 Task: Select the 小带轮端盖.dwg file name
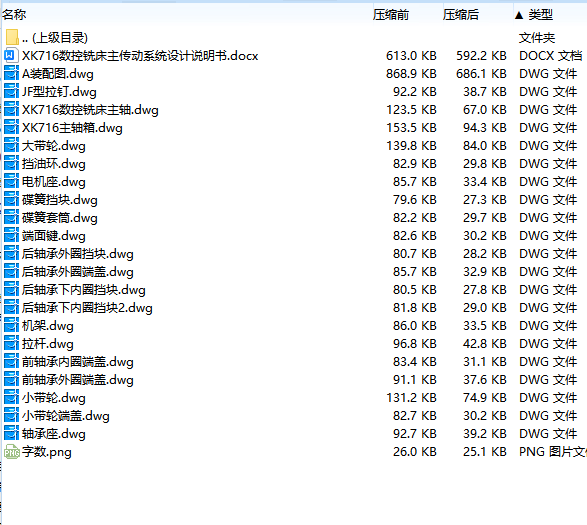click(66, 416)
